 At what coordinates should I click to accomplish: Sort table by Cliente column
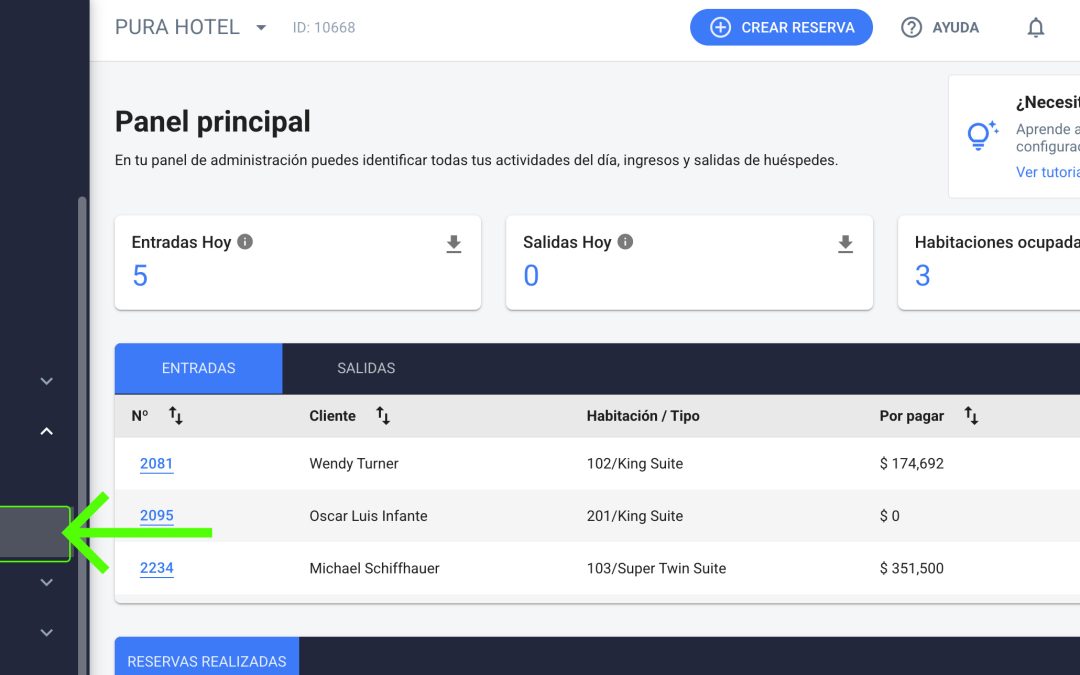382,415
